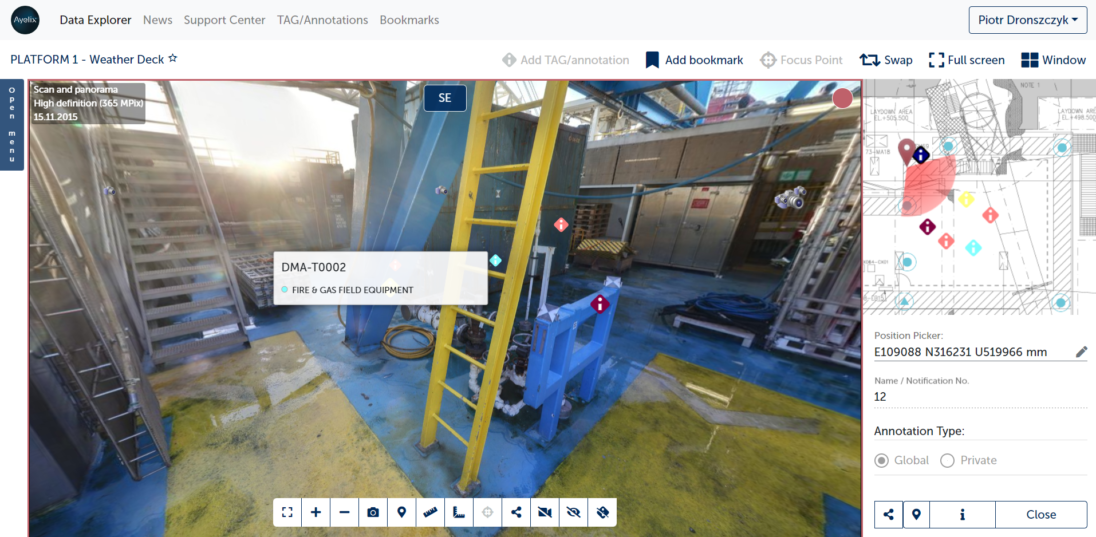Viewport: 1096px width, 537px height.
Task: Show annotation info with the panel info button
Action: pos(962,514)
